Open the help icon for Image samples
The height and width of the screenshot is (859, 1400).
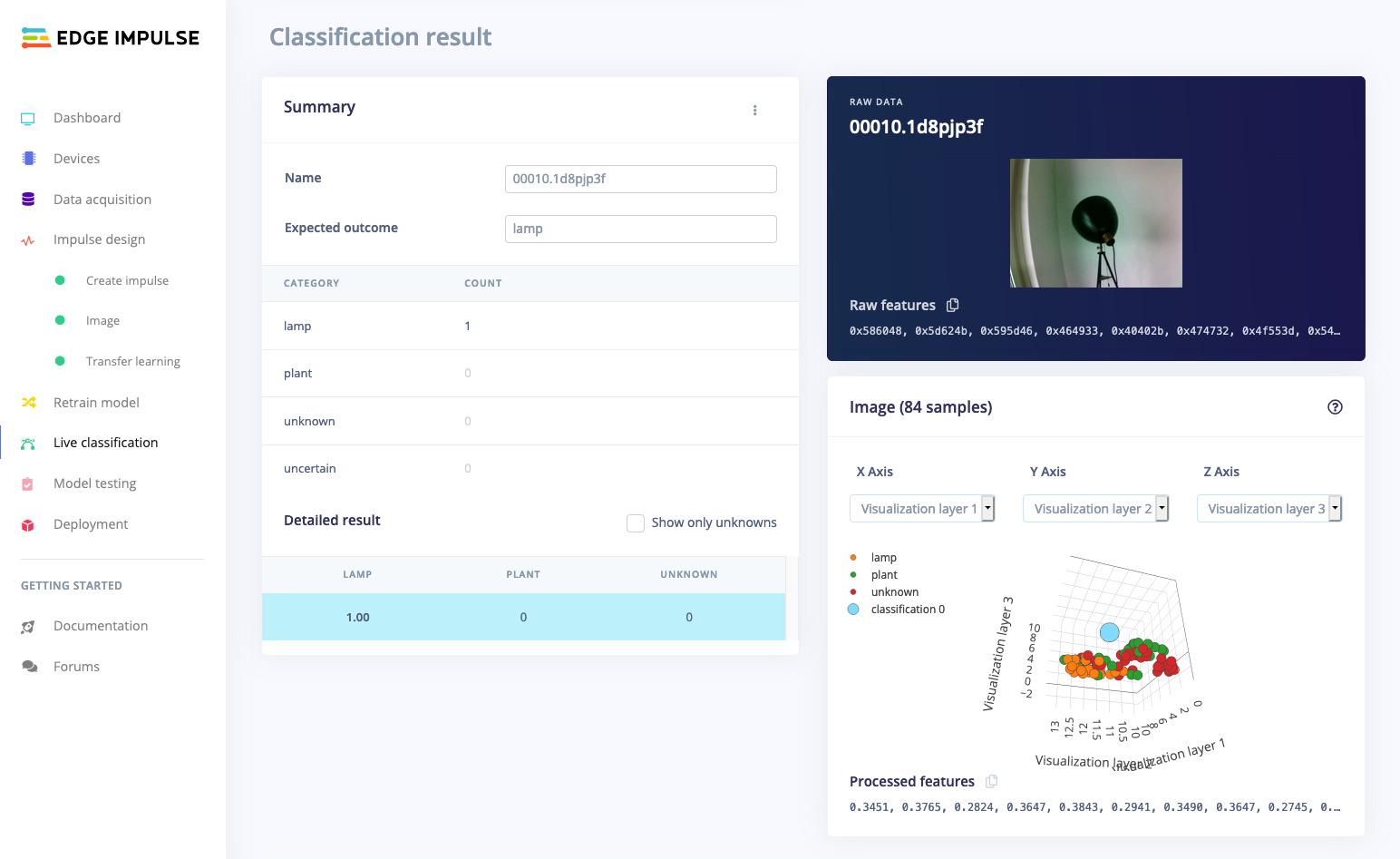coord(1335,407)
